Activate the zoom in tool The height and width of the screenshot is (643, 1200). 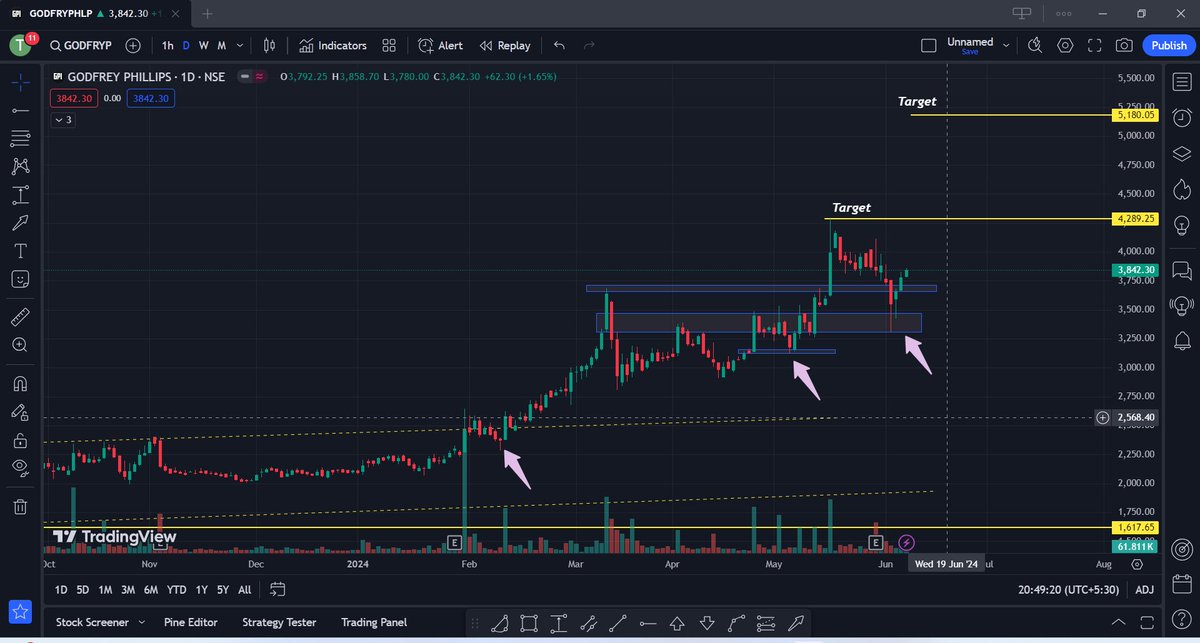[20, 345]
